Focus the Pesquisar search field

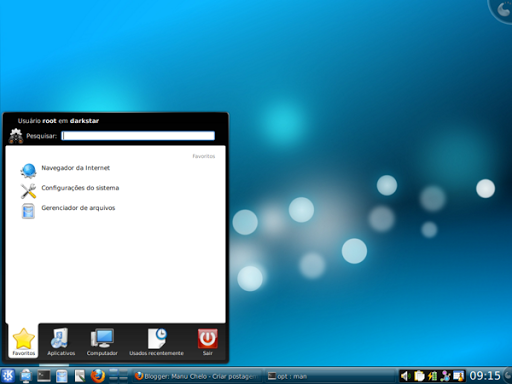click(138, 136)
